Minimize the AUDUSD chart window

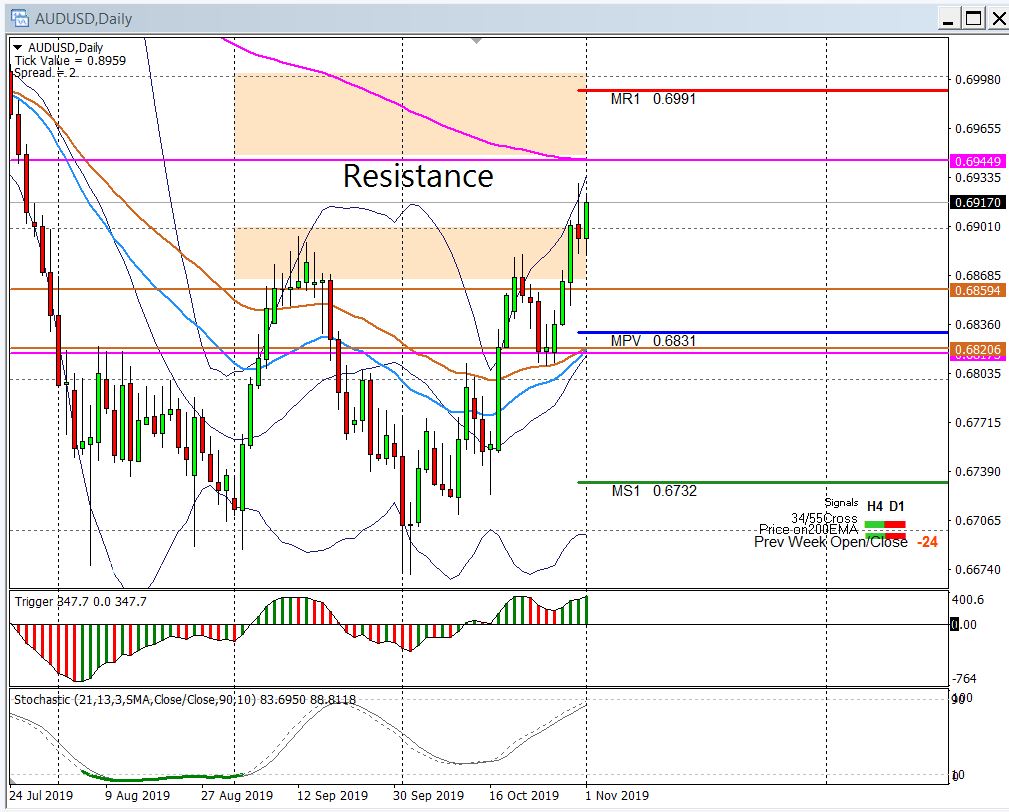coord(946,18)
